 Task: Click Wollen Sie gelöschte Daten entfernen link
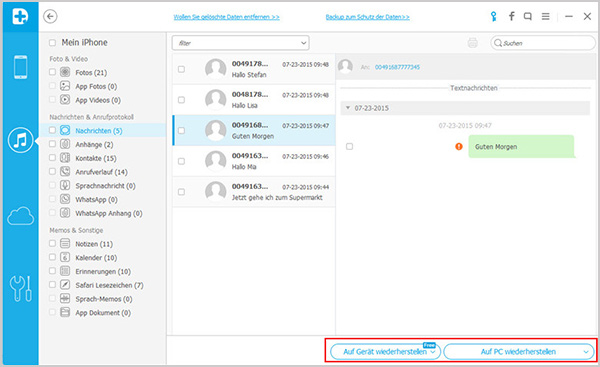click(x=227, y=17)
